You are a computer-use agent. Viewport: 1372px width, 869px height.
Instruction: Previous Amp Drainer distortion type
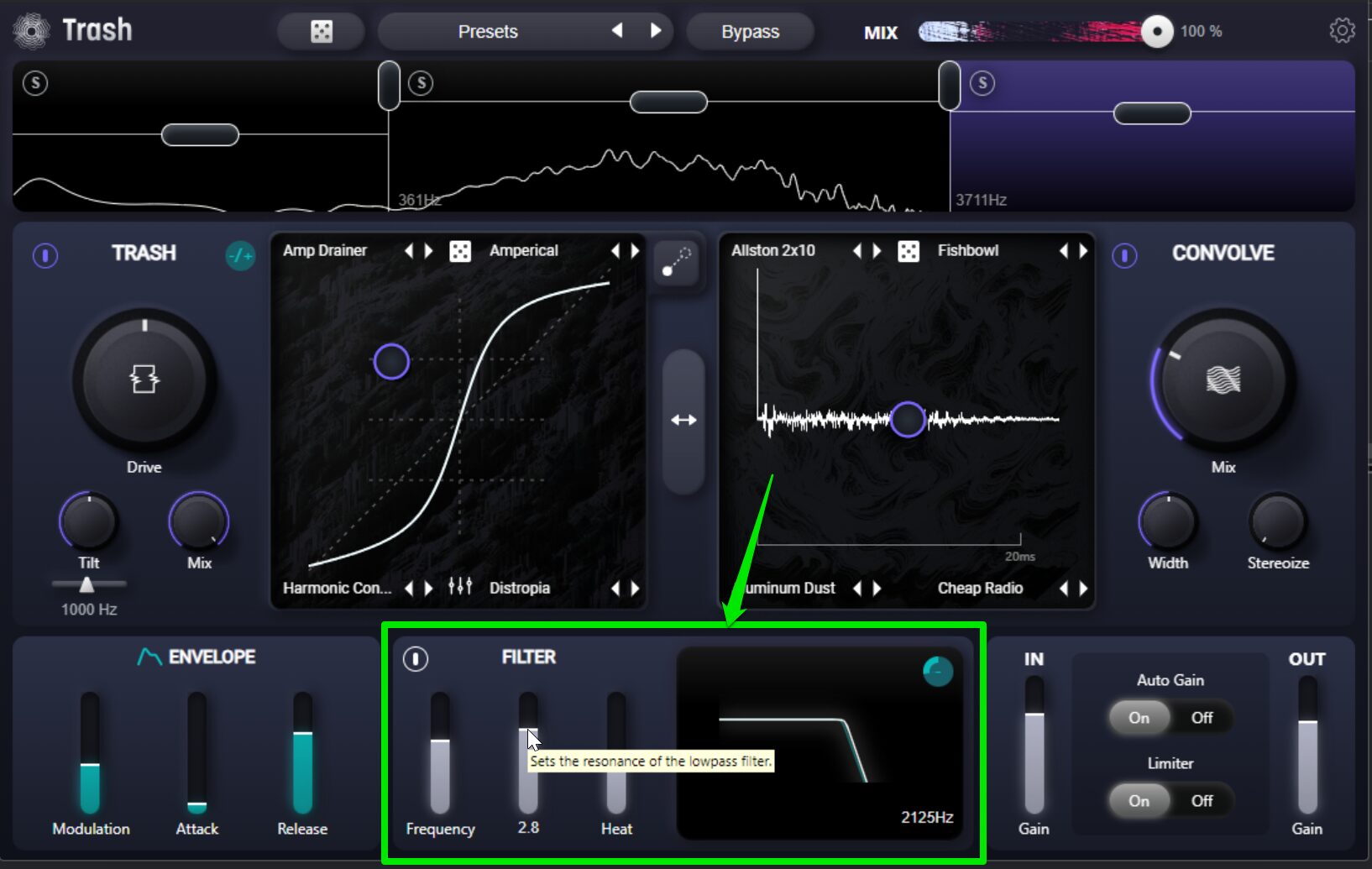click(409, 250)
